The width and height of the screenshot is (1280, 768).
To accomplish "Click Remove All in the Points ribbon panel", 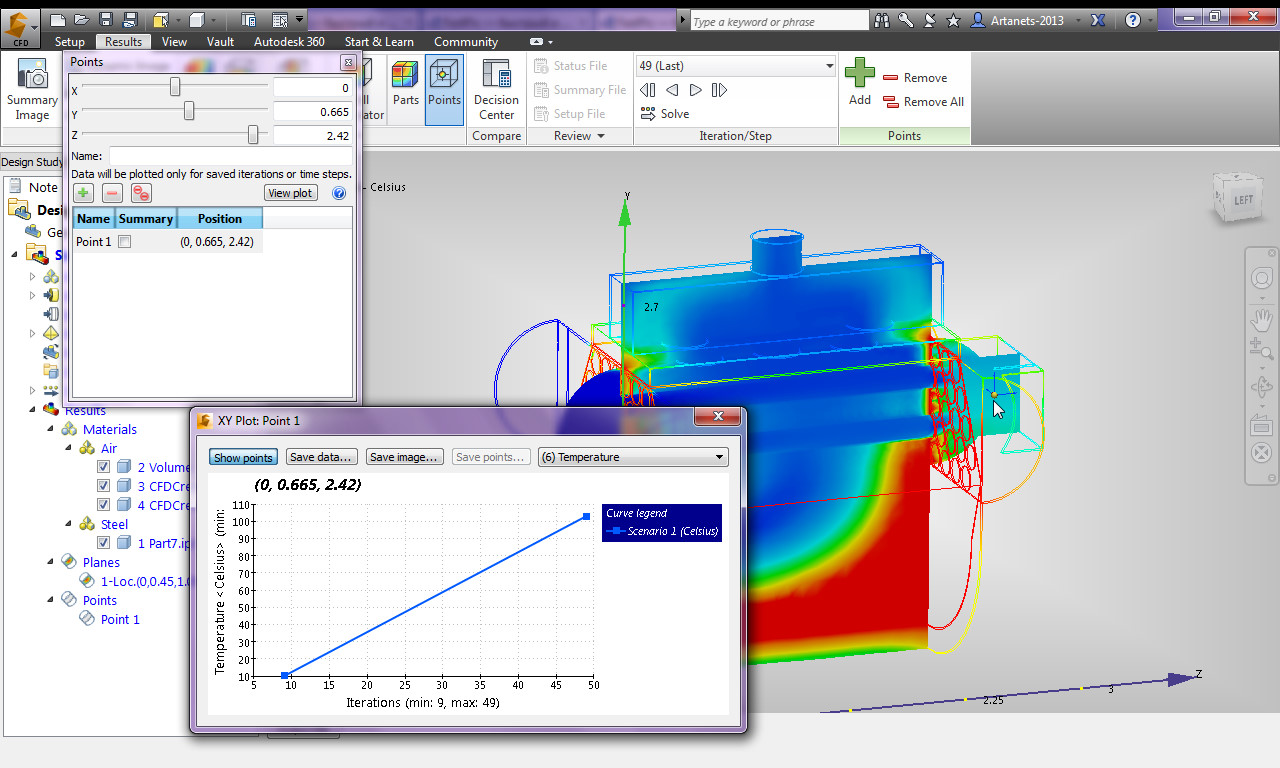I will [x=923, y=102].
